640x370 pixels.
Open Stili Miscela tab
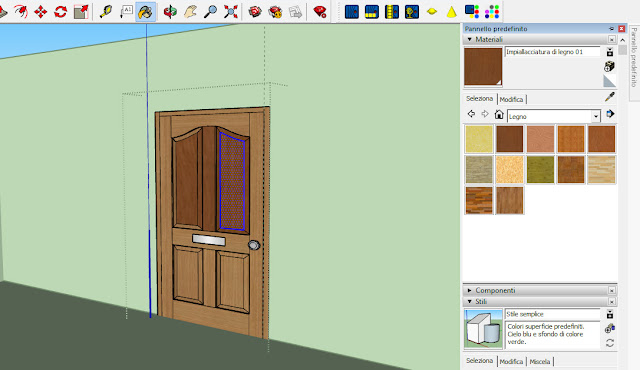(540, 361)
